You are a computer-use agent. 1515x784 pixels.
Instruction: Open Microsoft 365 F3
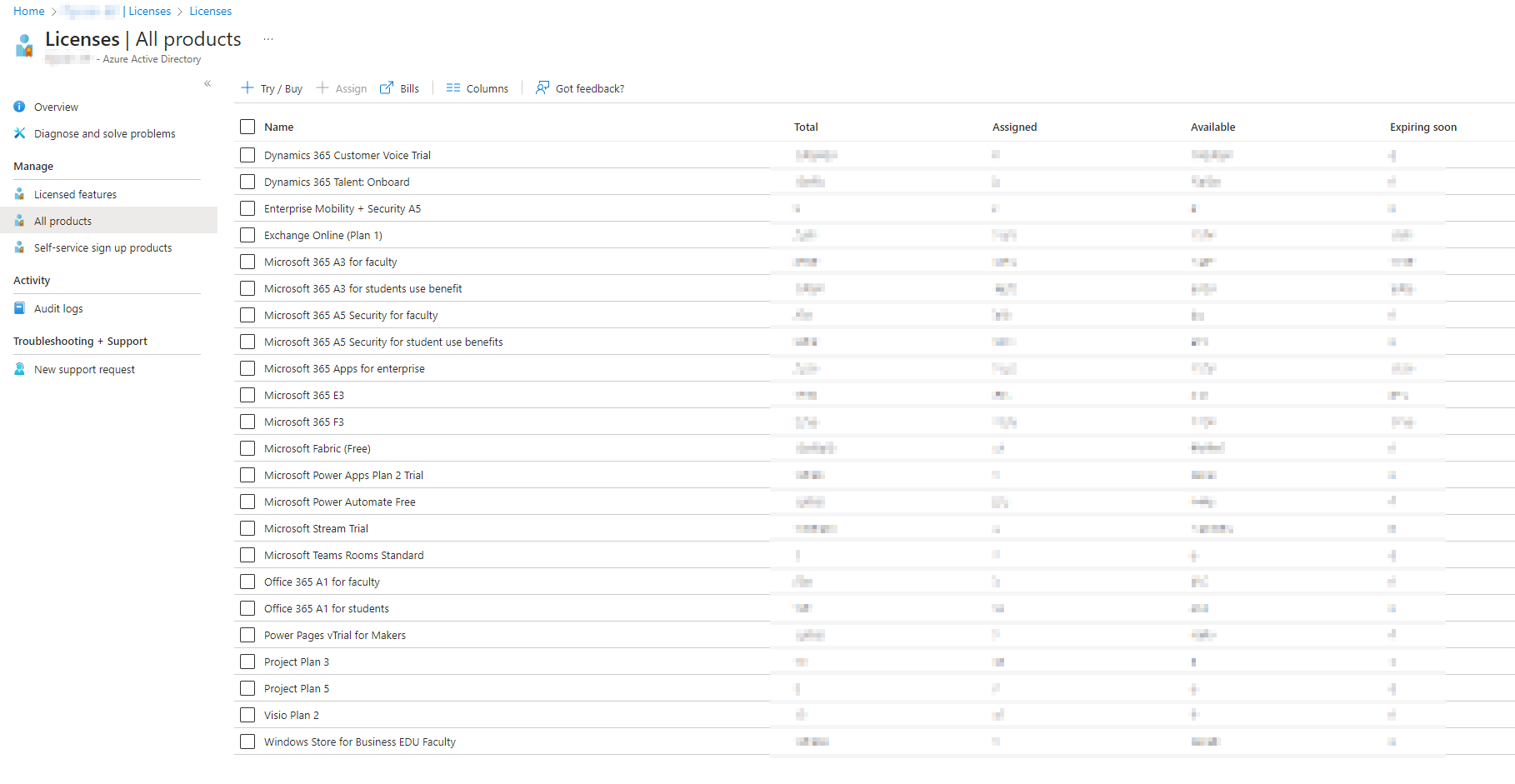click(304, 422)
